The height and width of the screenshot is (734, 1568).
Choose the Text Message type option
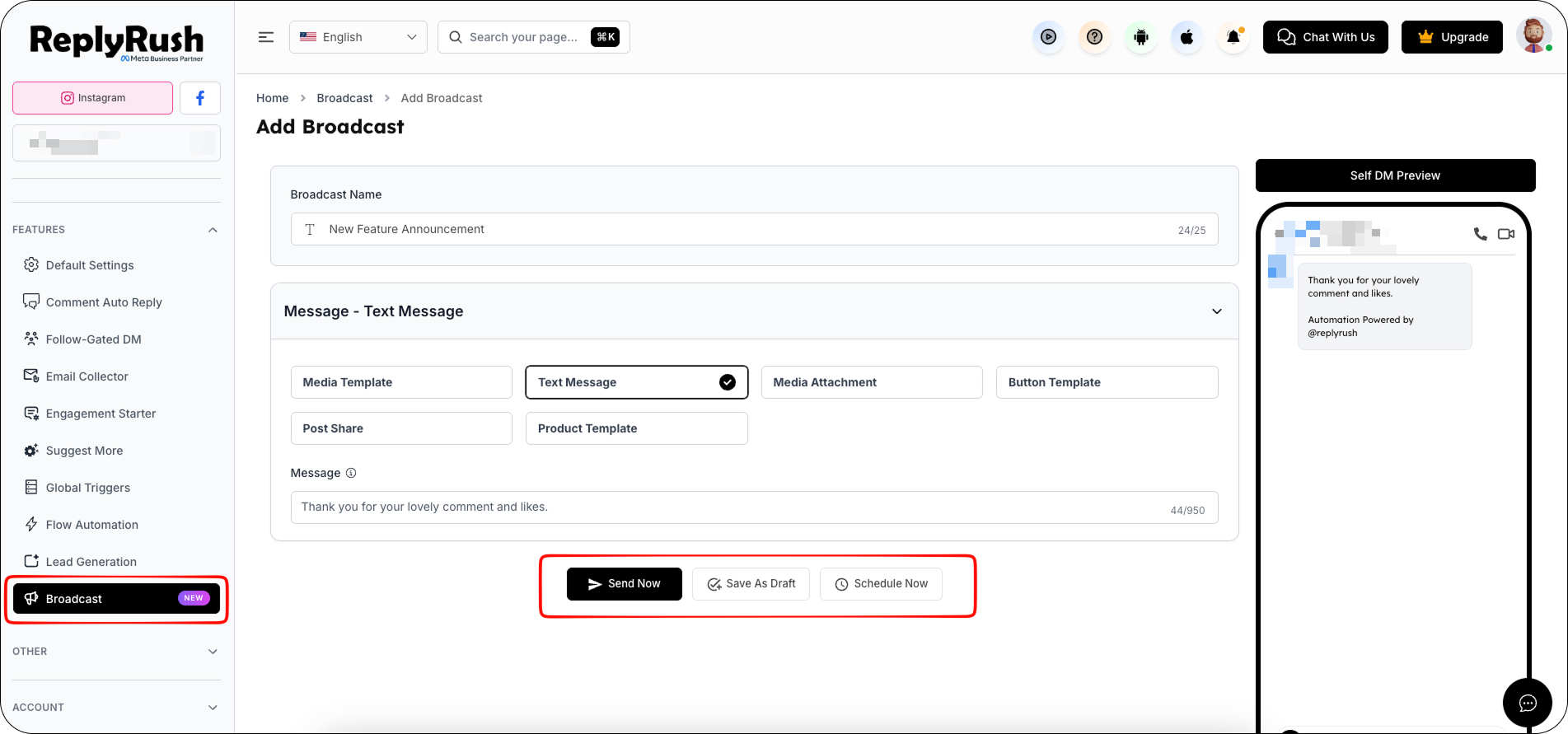pyautogui.click(x=636, y=382)
